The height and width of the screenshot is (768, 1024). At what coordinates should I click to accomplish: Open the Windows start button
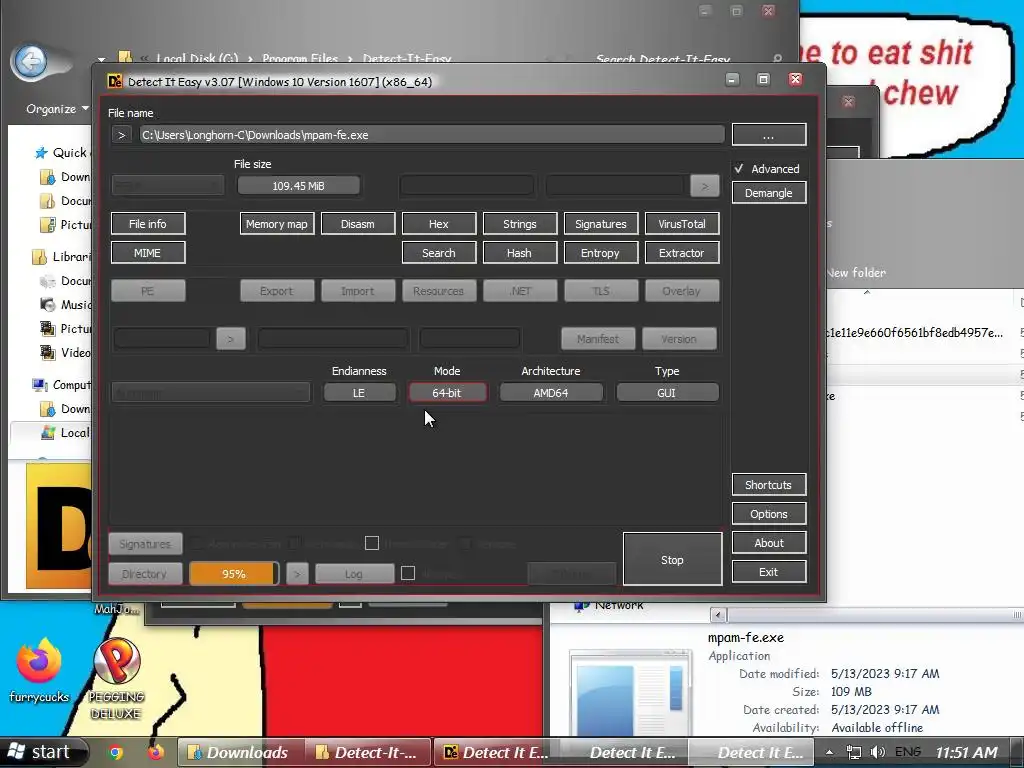point(43,752)
